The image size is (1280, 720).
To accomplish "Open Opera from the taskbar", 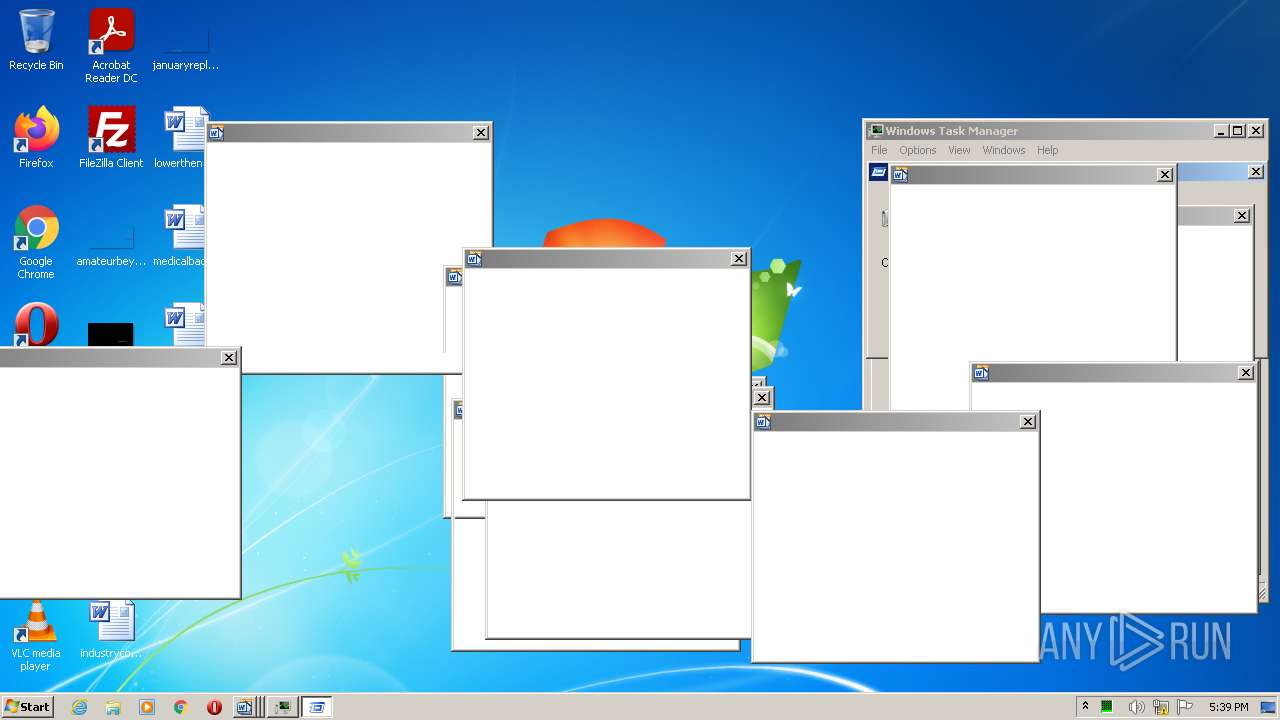I will coord(214,707).
